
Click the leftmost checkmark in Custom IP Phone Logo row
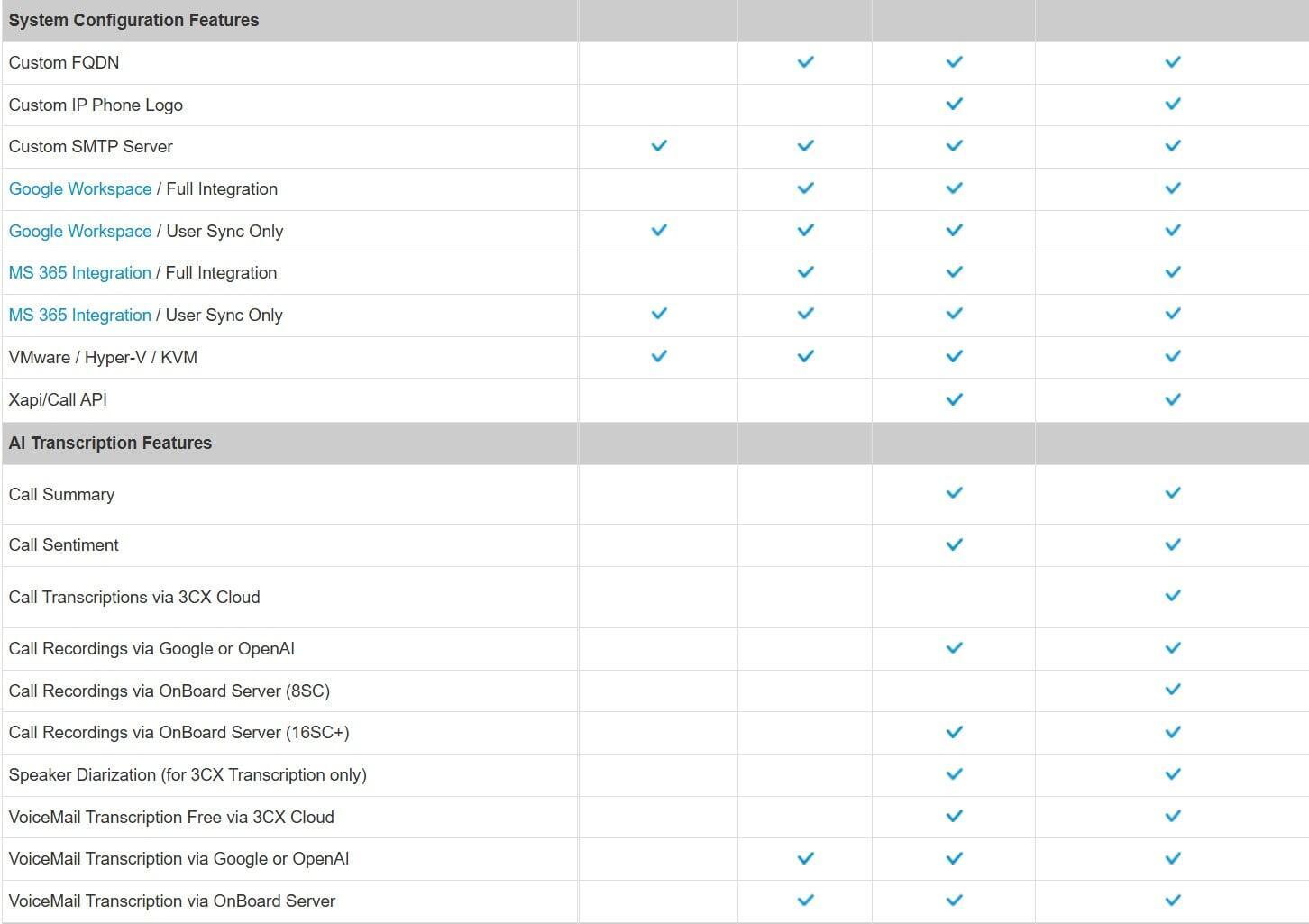tap(955, 105)
